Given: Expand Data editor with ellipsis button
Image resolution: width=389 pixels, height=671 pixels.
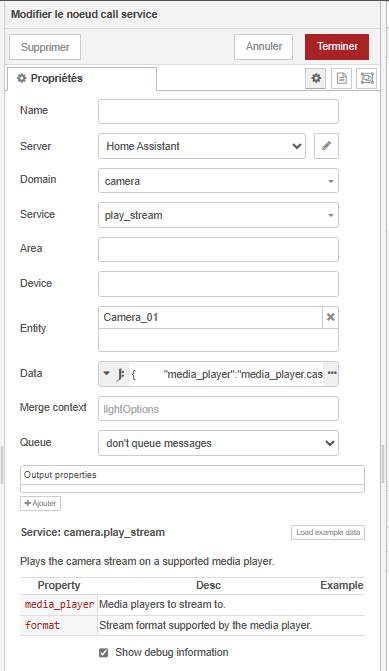Looking at the screenshot, I should click(332, 374).
